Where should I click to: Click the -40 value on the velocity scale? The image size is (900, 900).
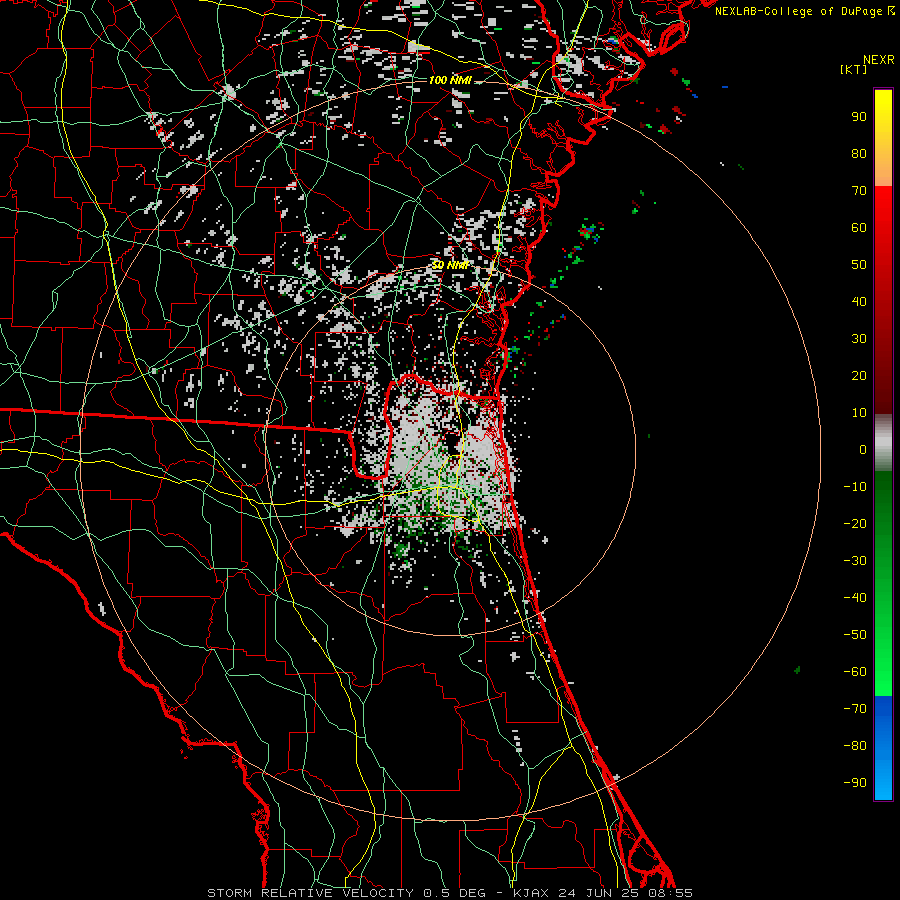855,598
